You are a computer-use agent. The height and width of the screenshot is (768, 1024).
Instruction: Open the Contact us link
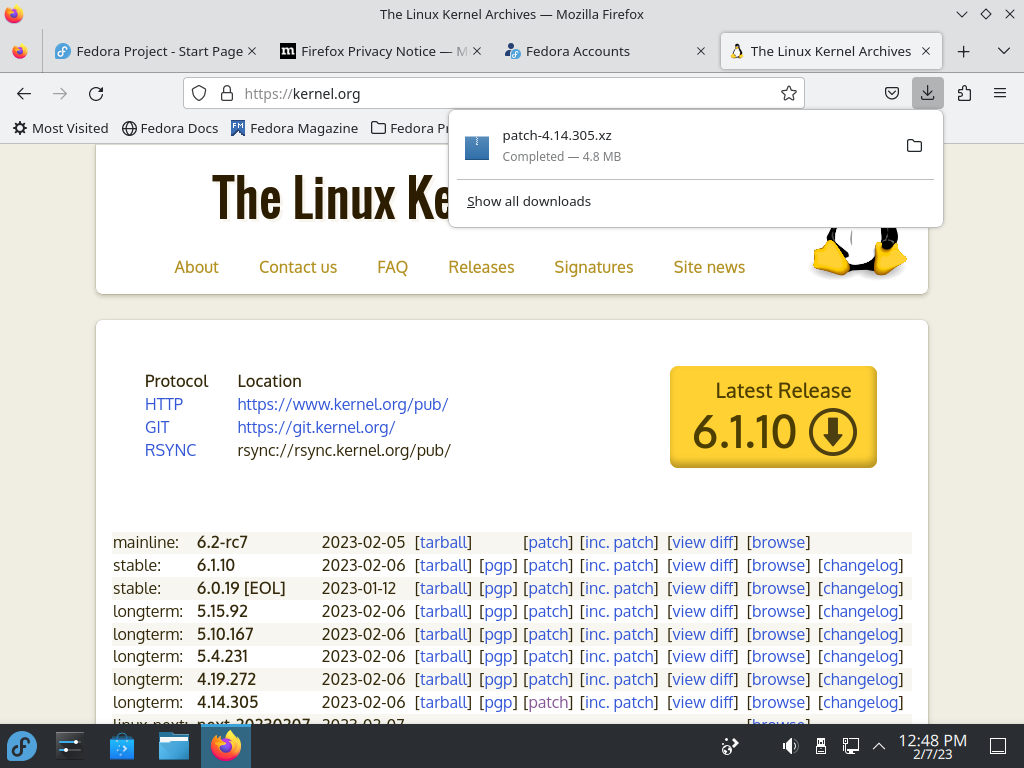coord(298,267)
